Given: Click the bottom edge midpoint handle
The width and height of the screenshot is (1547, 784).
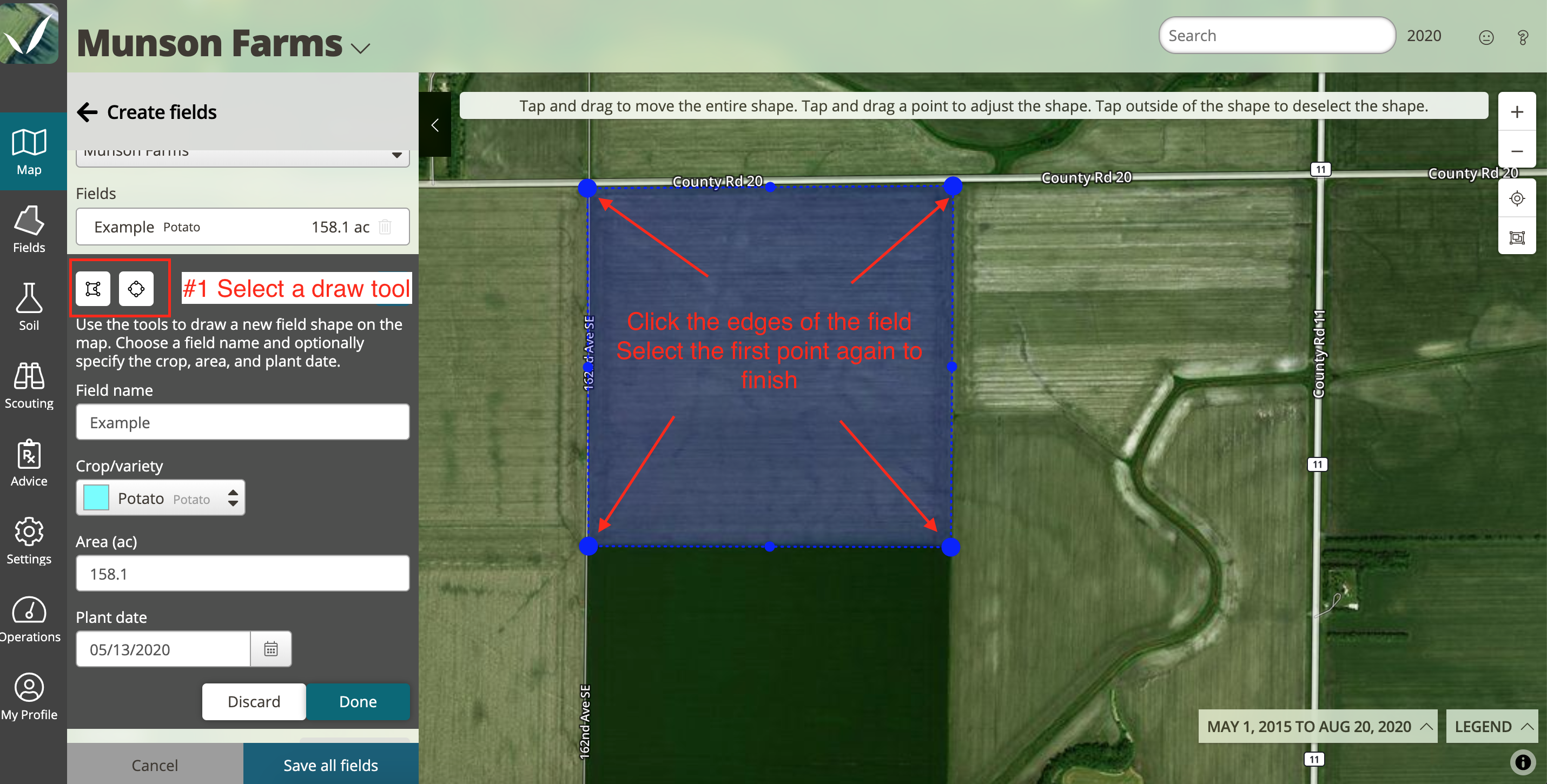Looking at the screenshot, I should 770,546.
